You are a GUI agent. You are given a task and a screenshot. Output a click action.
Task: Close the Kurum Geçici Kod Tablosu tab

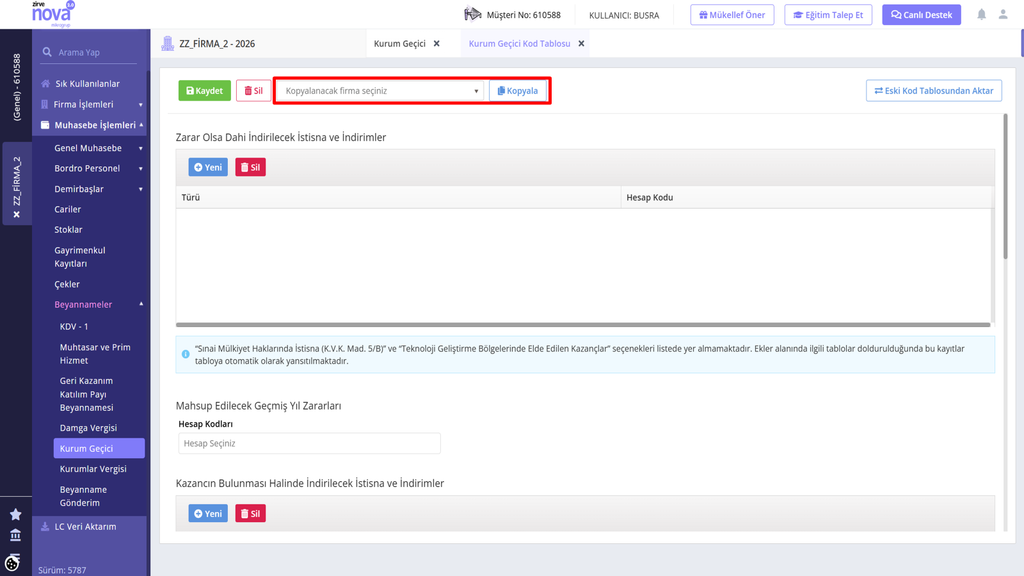(581, 44)
